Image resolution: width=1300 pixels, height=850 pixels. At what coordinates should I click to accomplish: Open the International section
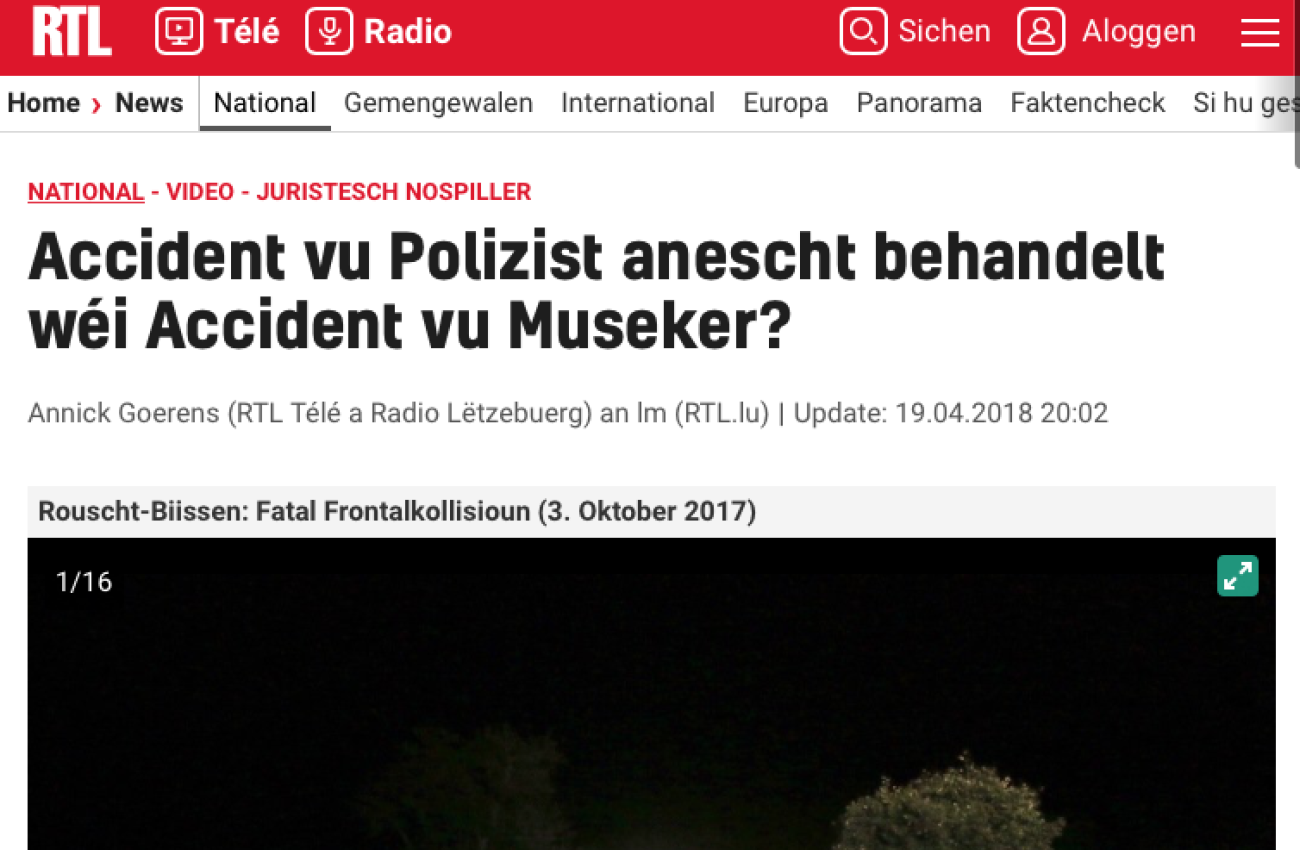(638, 103)
